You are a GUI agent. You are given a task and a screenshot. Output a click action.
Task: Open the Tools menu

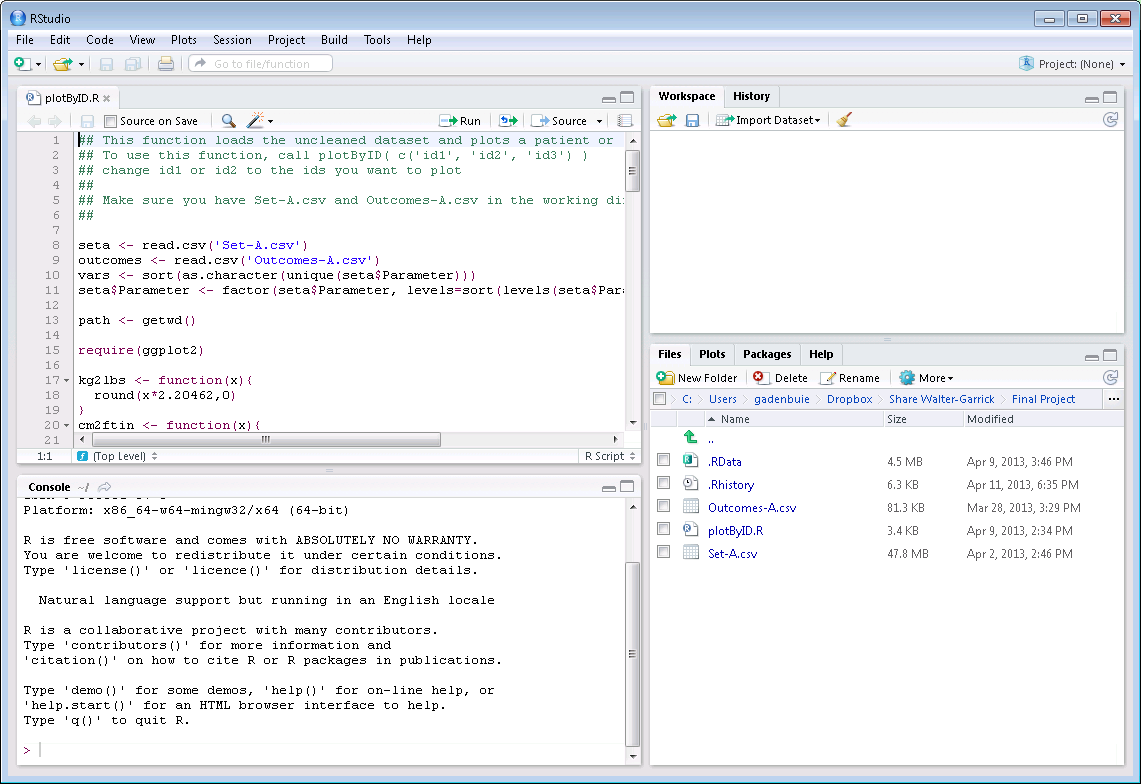coord(377,40)
